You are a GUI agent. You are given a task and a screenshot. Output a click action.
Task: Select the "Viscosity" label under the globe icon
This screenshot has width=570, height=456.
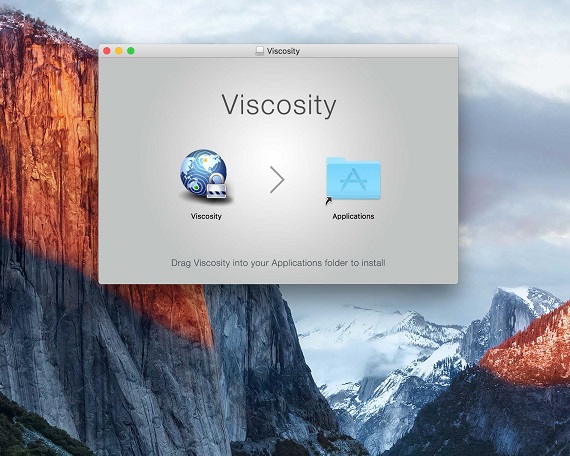[x=206, y=216]
